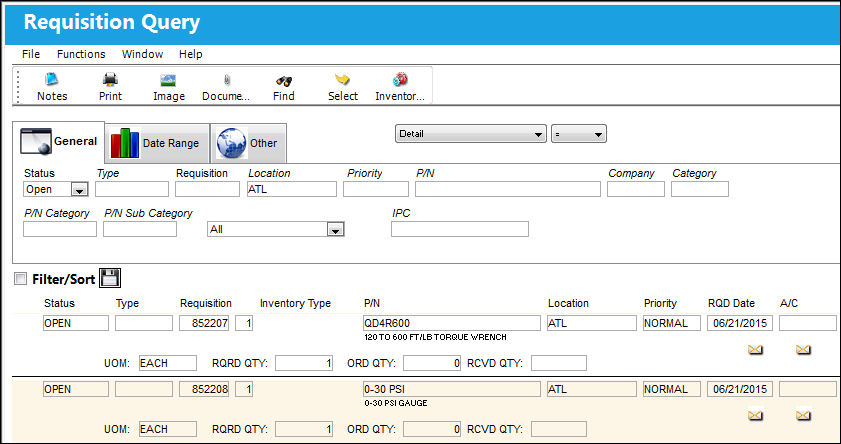
Task: Open the Help menu
Action: click(x=190, y=54)
